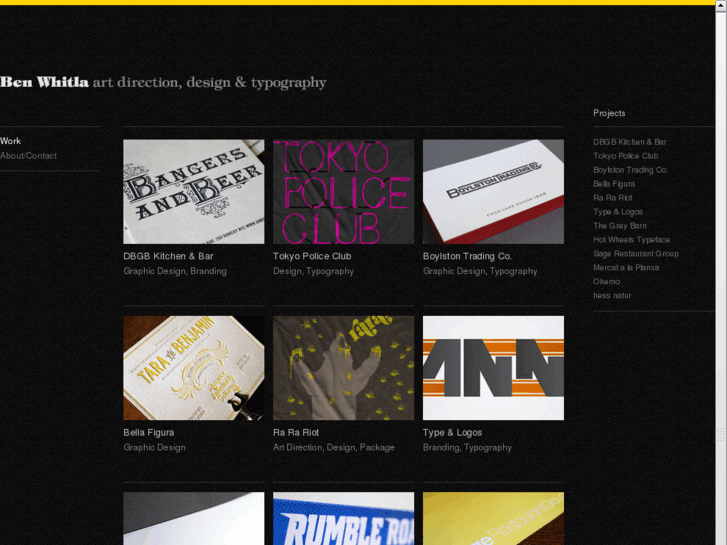The width and height of the screenshot is (727, 545).
Task: Select The Grey Barn in Projects list
Action: coord(620,226)
